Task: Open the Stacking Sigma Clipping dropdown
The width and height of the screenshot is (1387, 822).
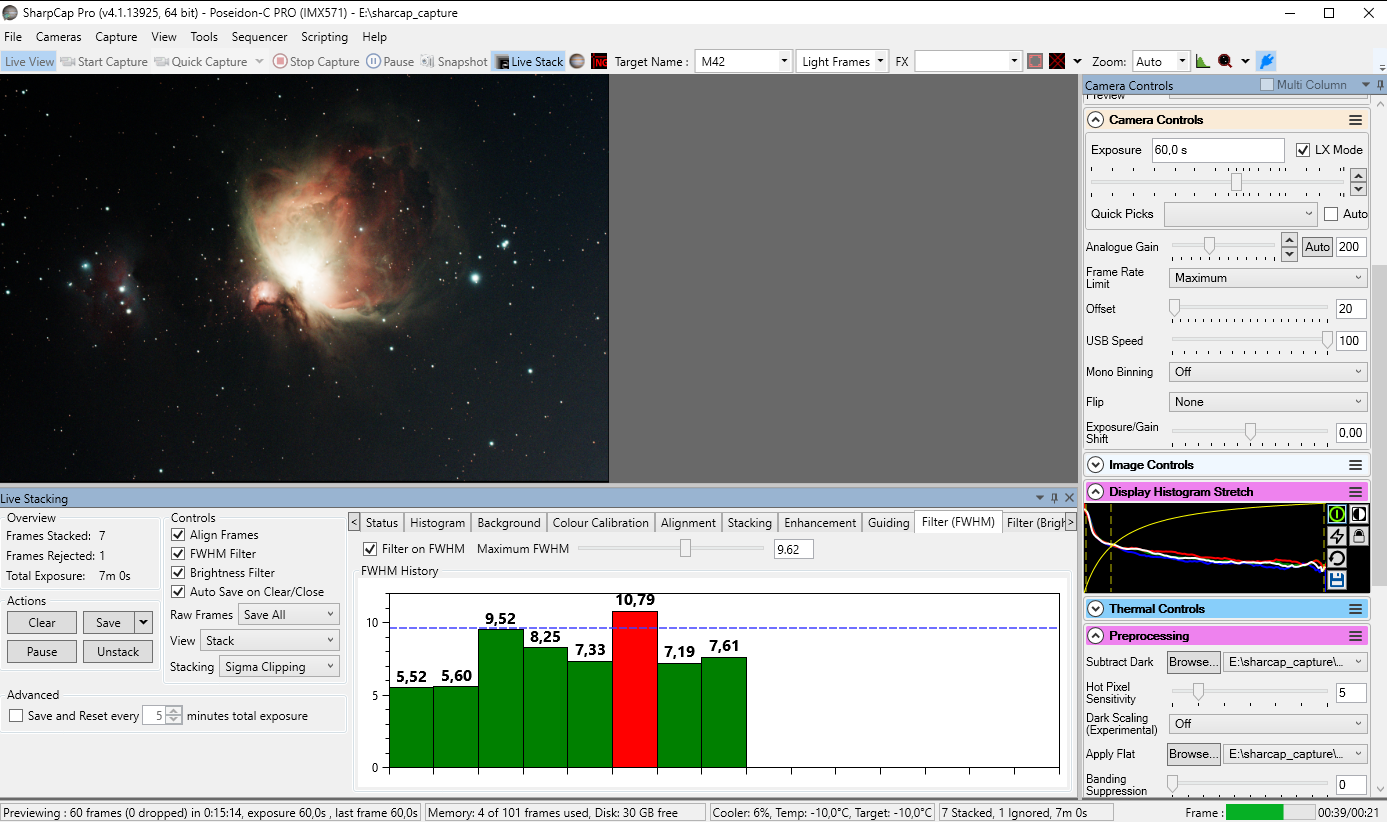Action: (x=279, y=667)
